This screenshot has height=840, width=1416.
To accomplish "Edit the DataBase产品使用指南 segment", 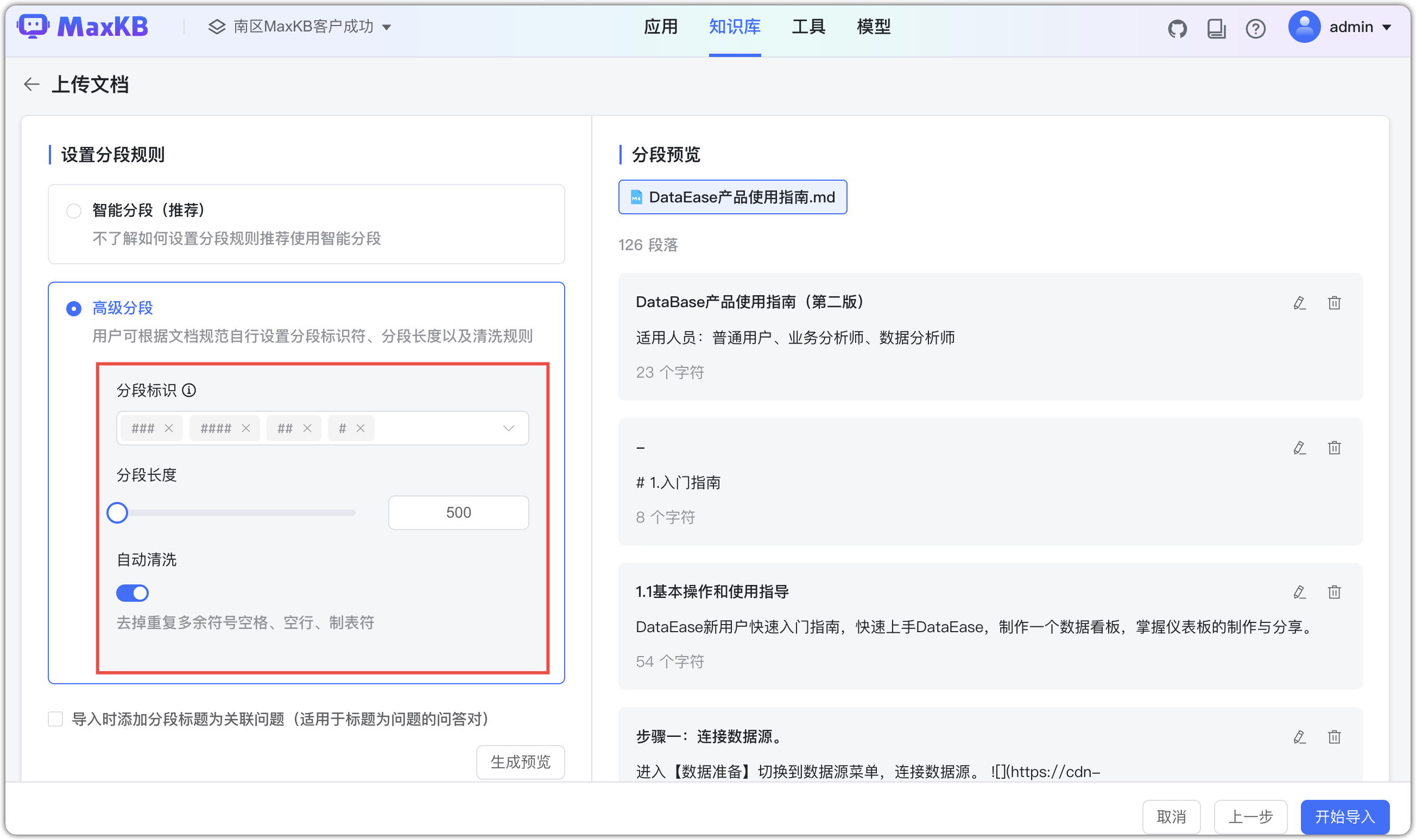I will [x=1299, y=303].
